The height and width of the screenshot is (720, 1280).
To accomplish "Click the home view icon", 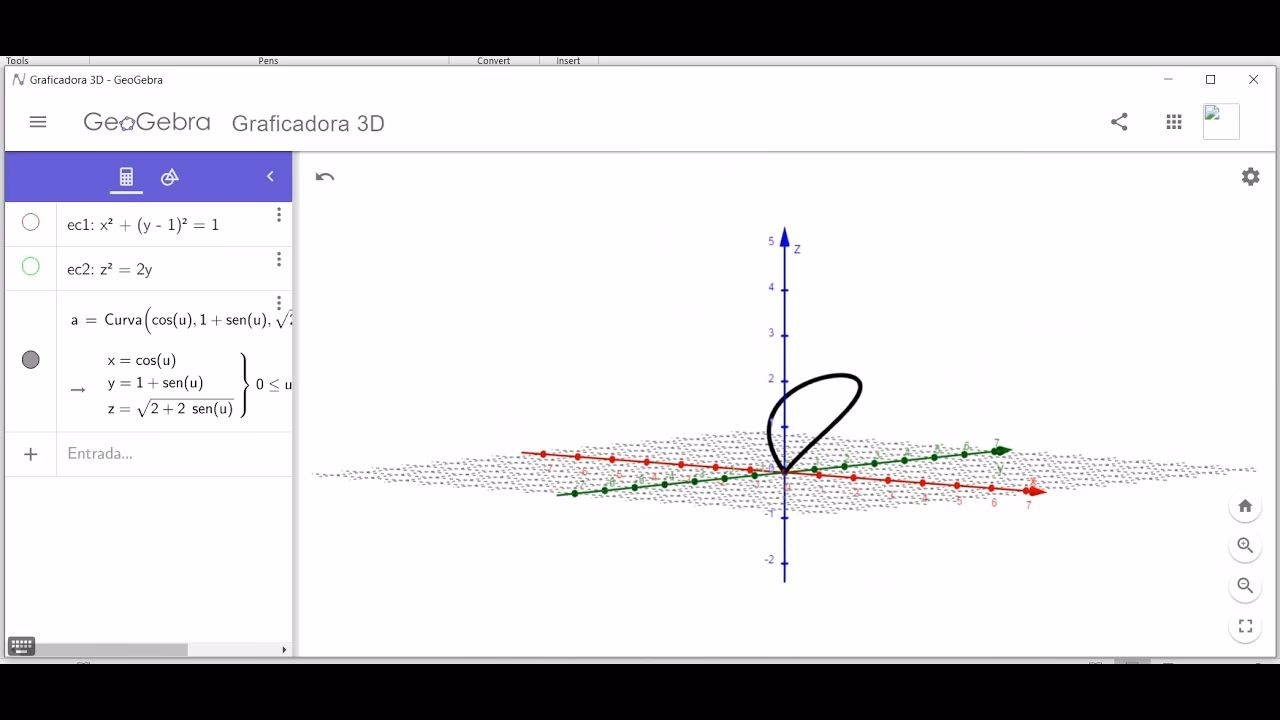I will point(1245,506).
